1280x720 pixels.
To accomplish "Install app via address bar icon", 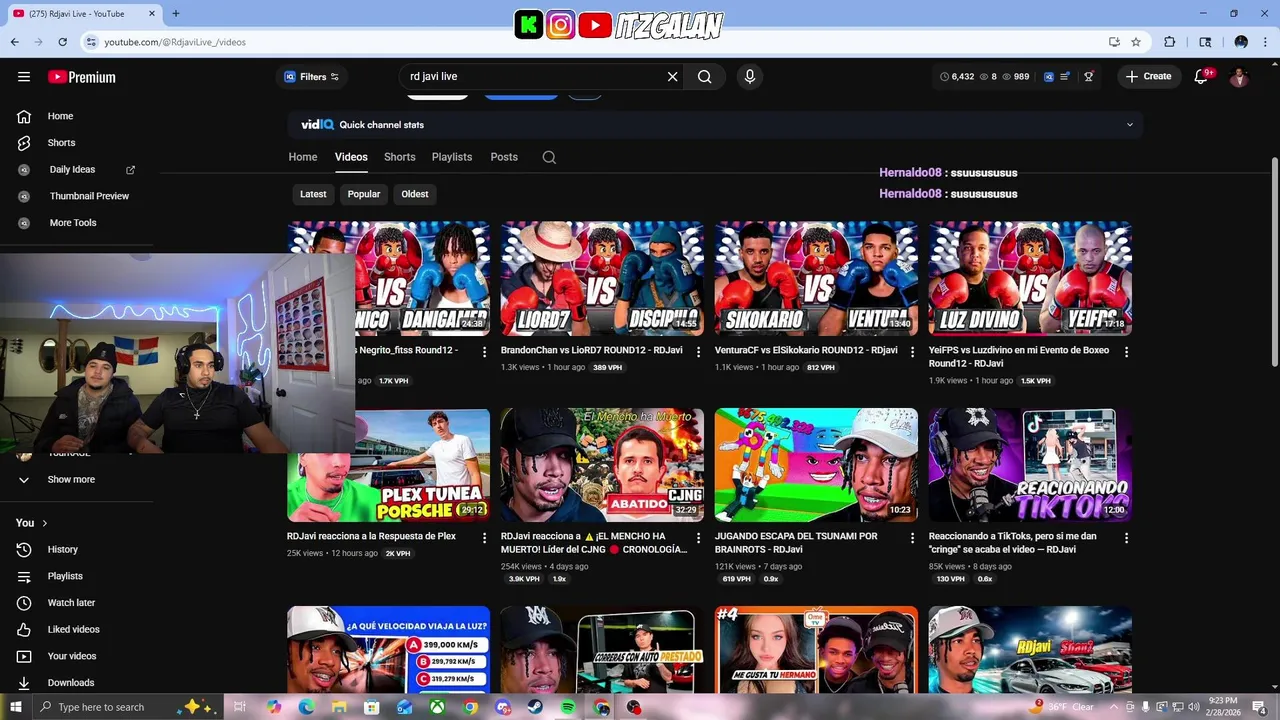I will pyautogui.click(x=1114, y=42).
